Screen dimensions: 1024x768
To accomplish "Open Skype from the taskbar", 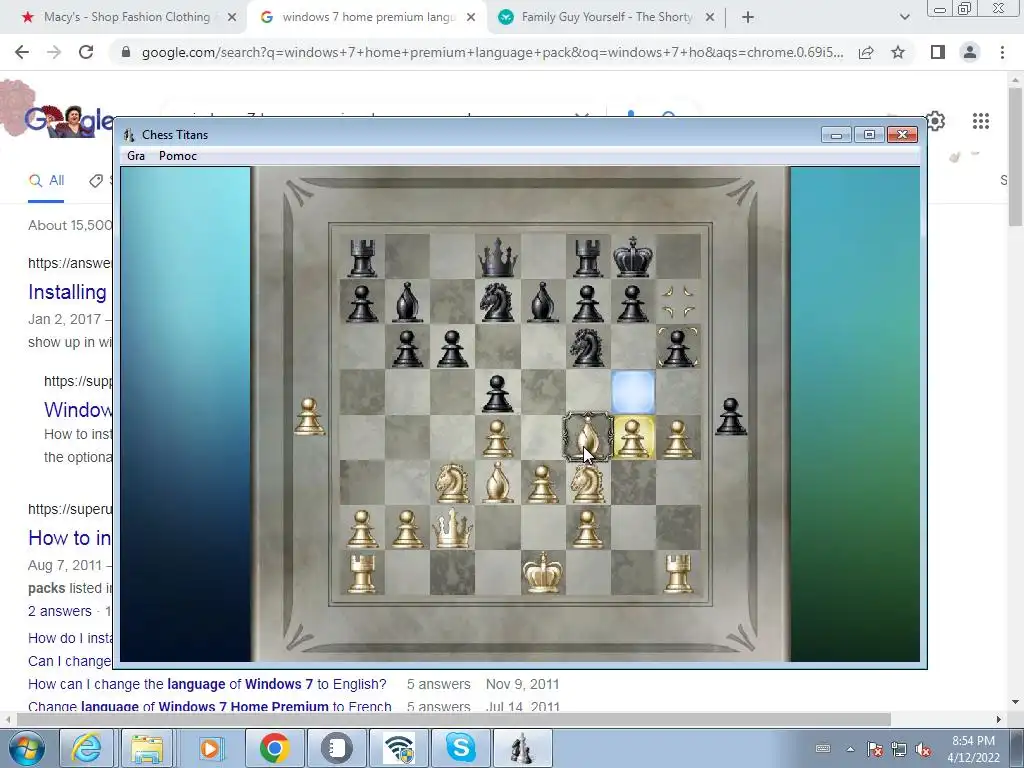I will click(x=461, y=748).
